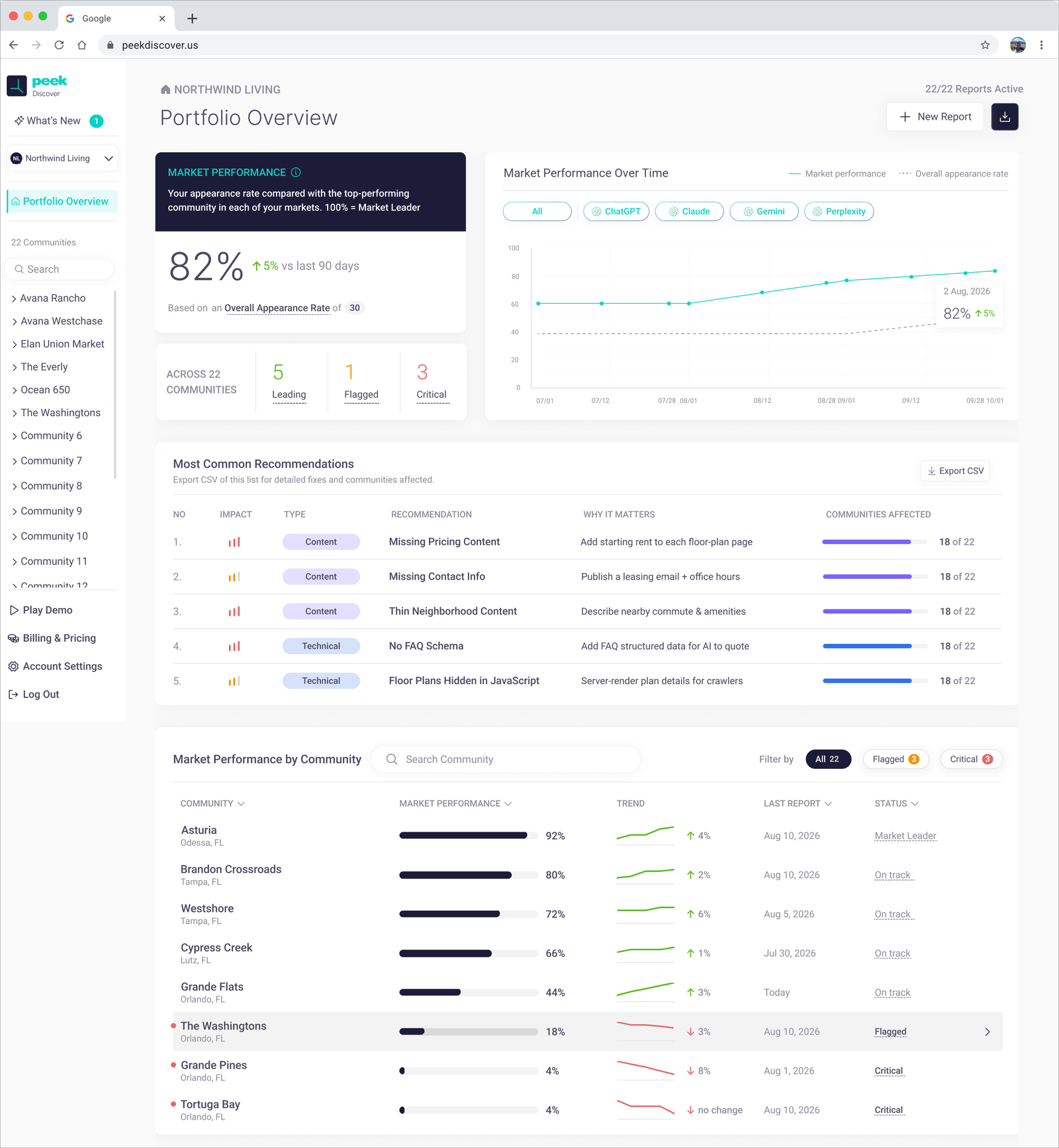The width and height of the screenshot is (1059, 1148).
Task: Reload the page
Action: pos(59,45)
